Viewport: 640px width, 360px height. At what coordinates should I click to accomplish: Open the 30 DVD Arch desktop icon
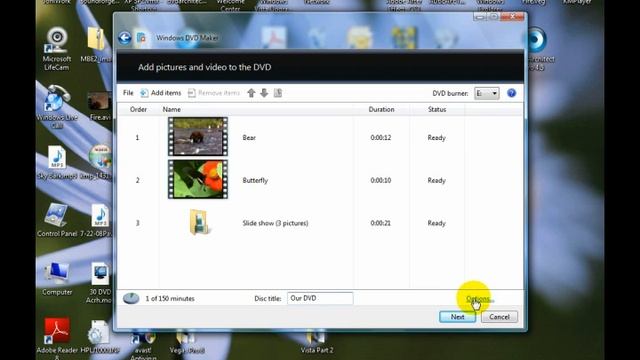(x=100, y=283)
